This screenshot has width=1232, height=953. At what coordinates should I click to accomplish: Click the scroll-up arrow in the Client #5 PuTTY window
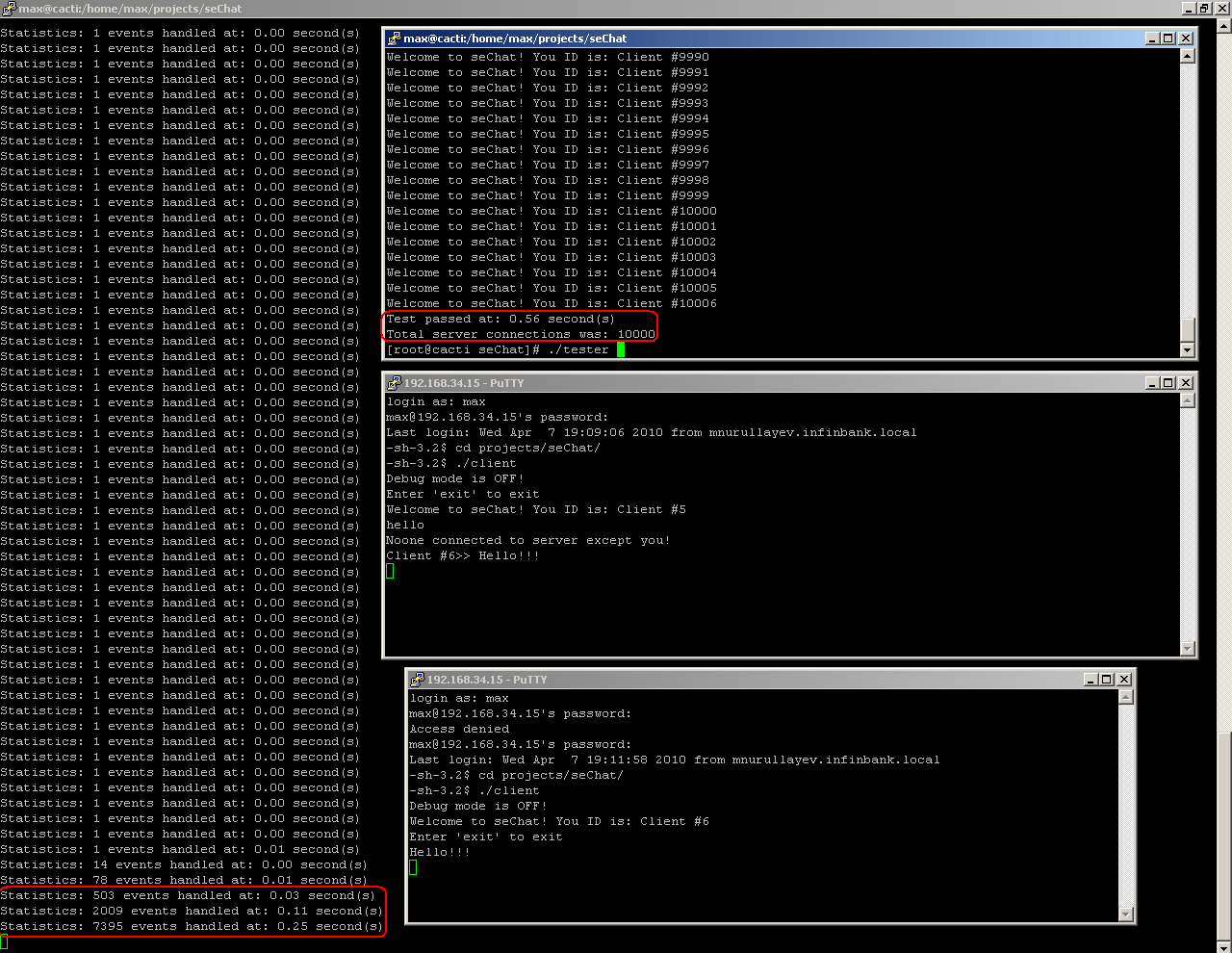tap(1188, 400)
